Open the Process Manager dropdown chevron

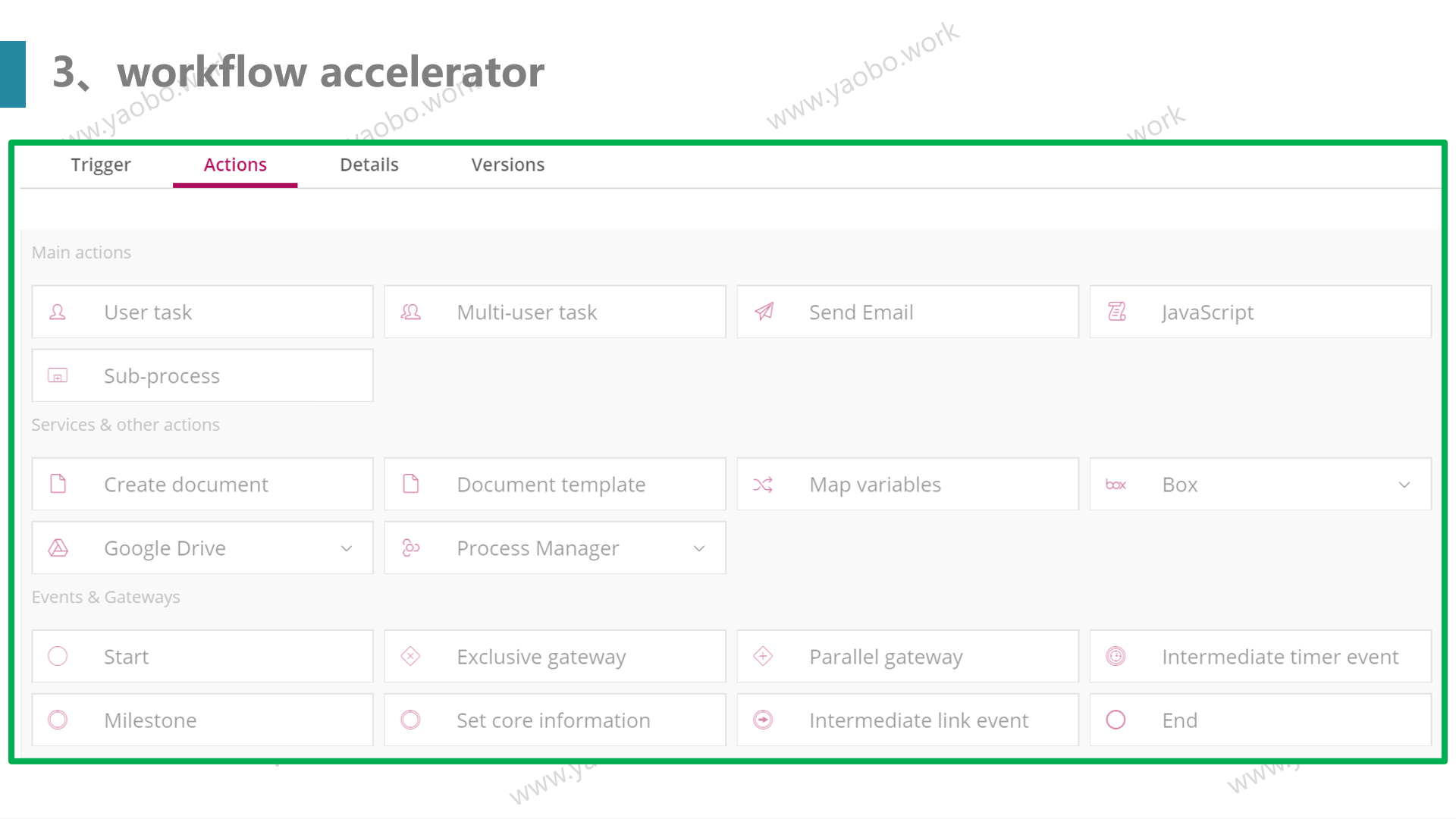pos(699,548)
